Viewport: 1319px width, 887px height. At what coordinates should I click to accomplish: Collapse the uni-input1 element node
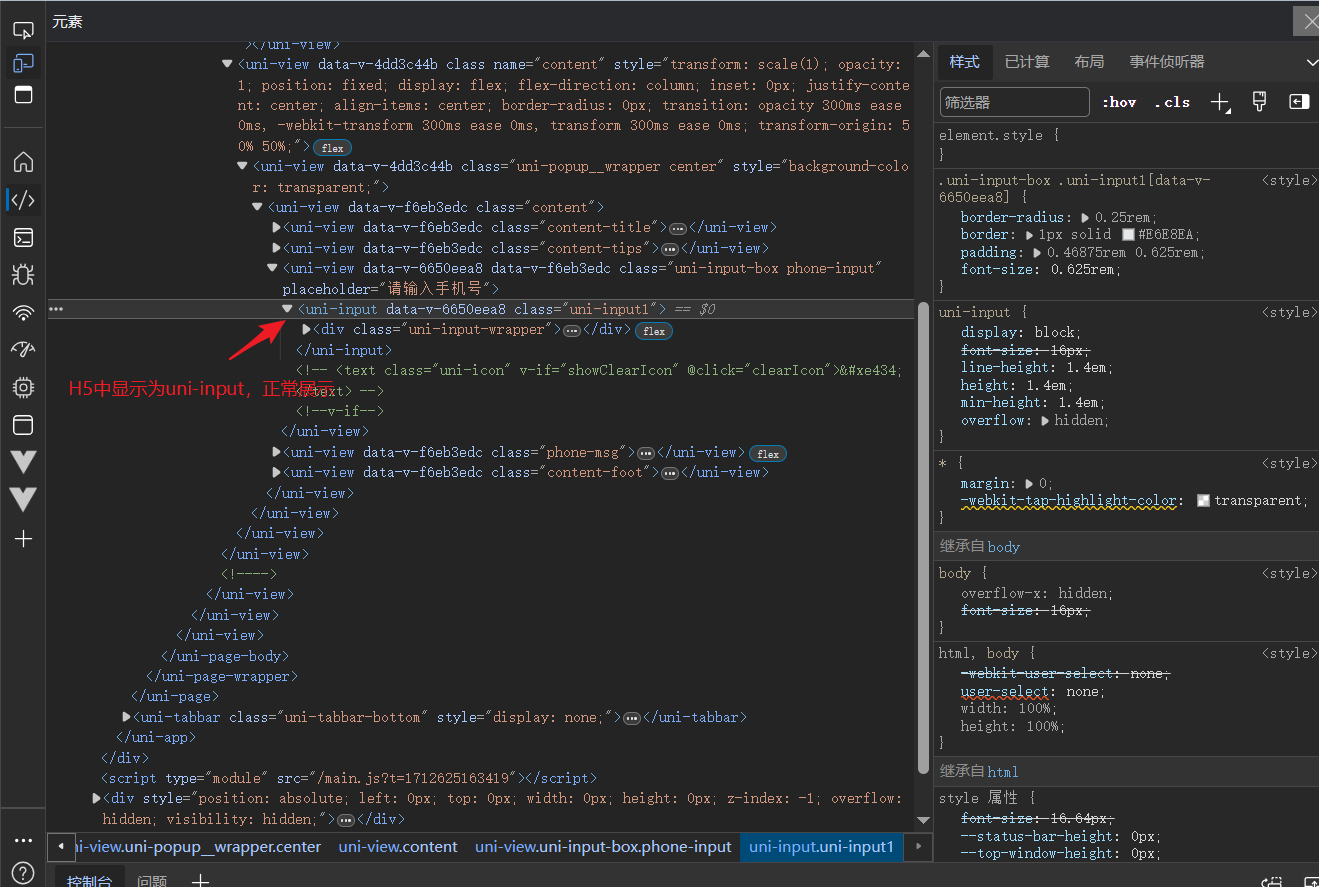[x=288, y=309]
